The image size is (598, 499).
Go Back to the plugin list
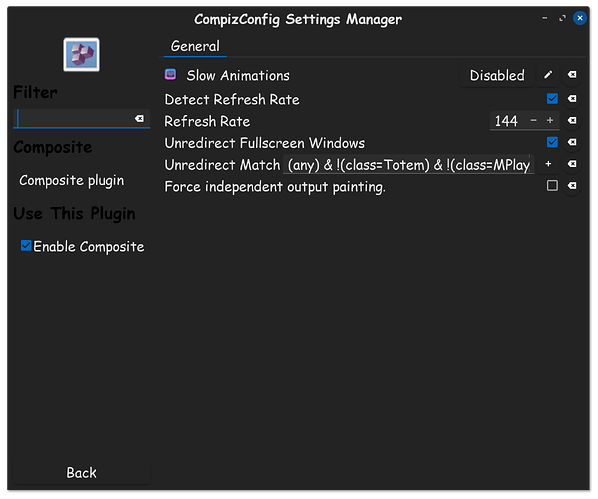(82, 473)
